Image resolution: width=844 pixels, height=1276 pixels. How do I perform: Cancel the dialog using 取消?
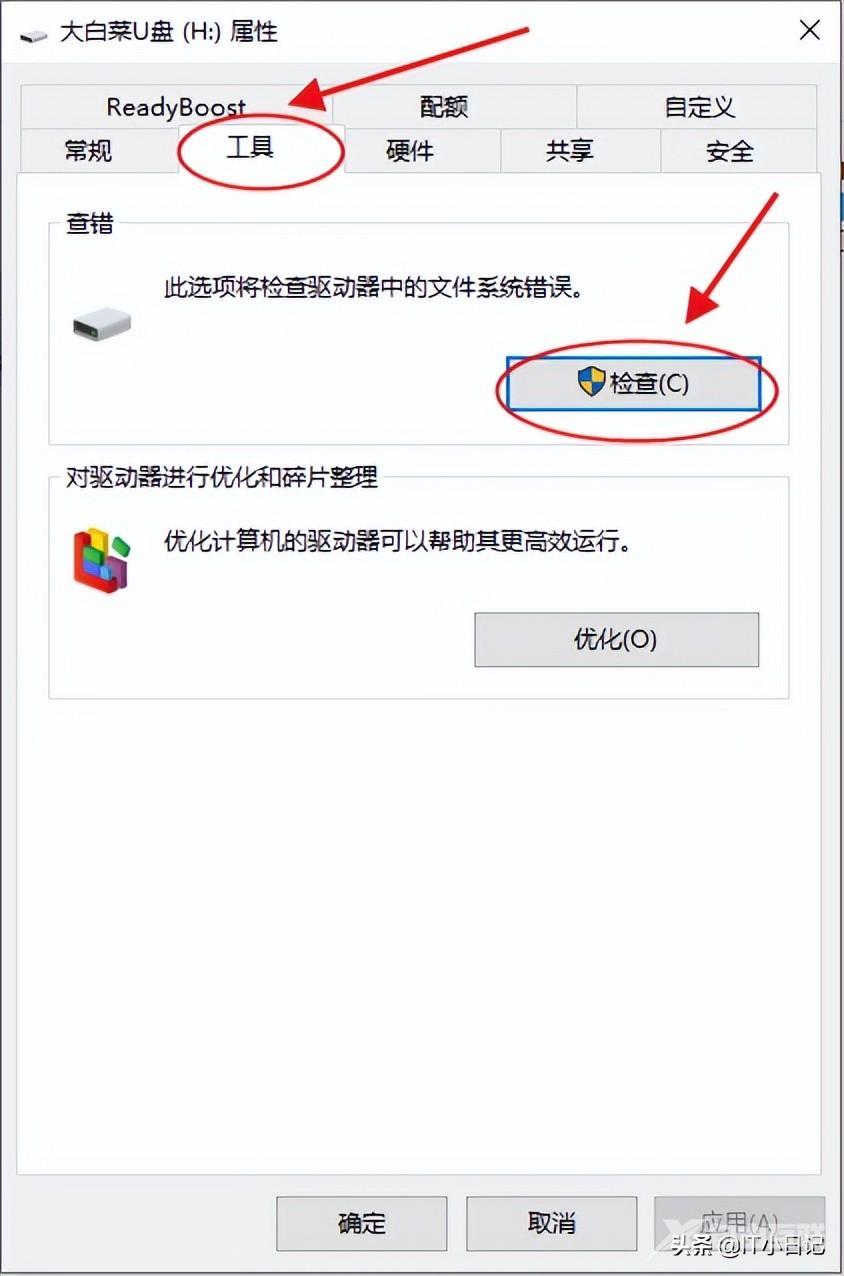pyautogui.click(x=551, y=1223)
